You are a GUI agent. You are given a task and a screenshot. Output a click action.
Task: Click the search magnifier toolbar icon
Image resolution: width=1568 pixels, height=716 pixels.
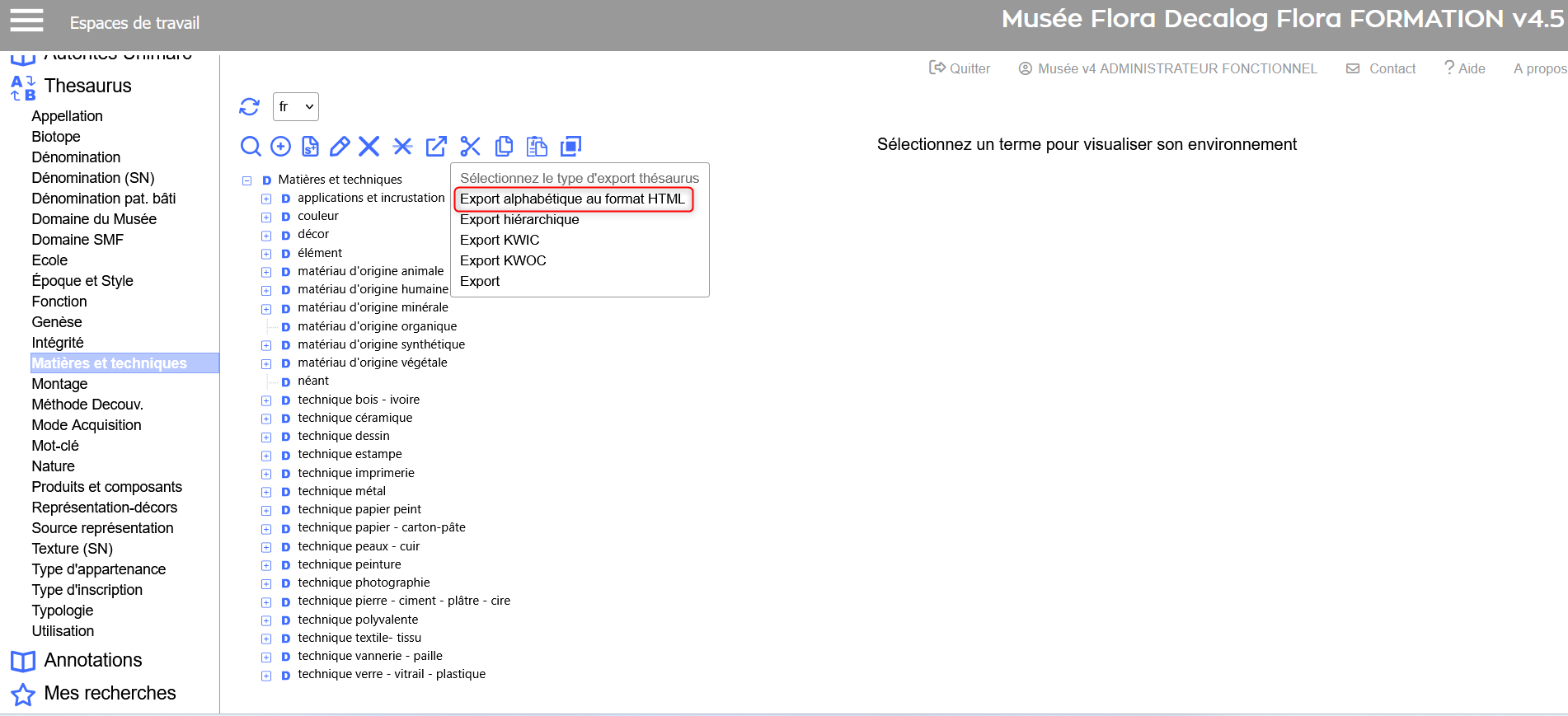pos(251,147)
